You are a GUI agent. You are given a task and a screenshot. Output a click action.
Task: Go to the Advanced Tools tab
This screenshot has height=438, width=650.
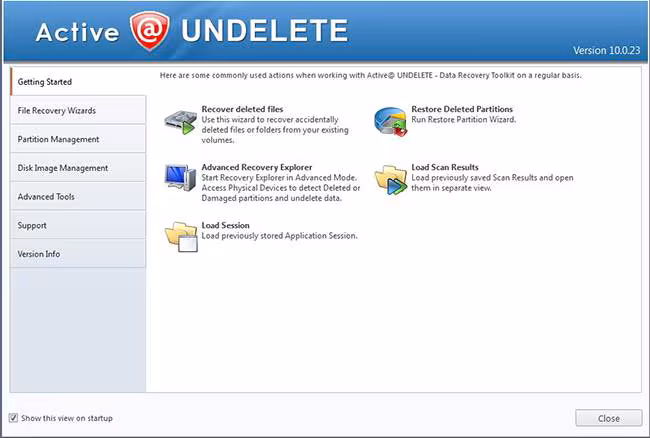click(78, 196)
